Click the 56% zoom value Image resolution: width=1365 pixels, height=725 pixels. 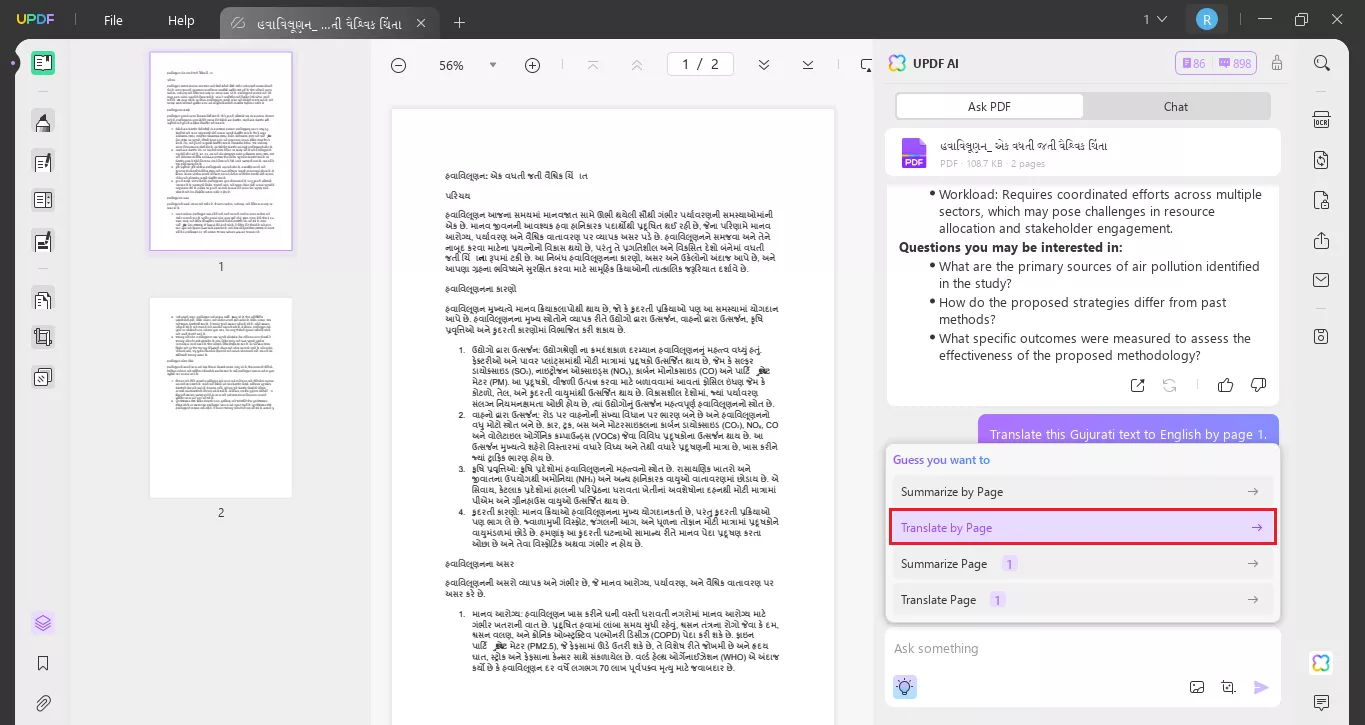(x=451, y=65)
